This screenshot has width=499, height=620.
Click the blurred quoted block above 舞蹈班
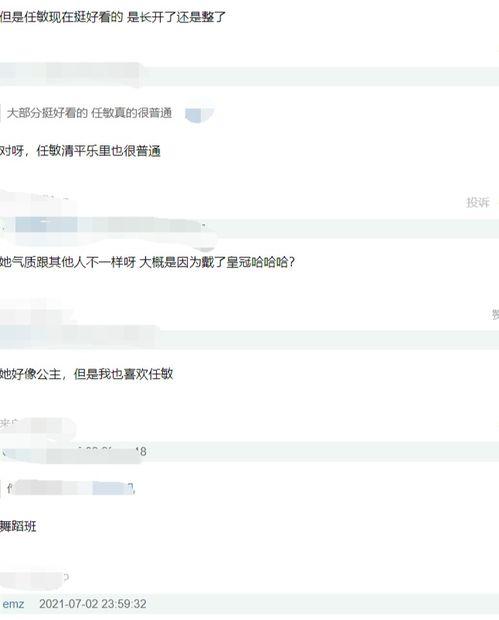tap(71, 488)
